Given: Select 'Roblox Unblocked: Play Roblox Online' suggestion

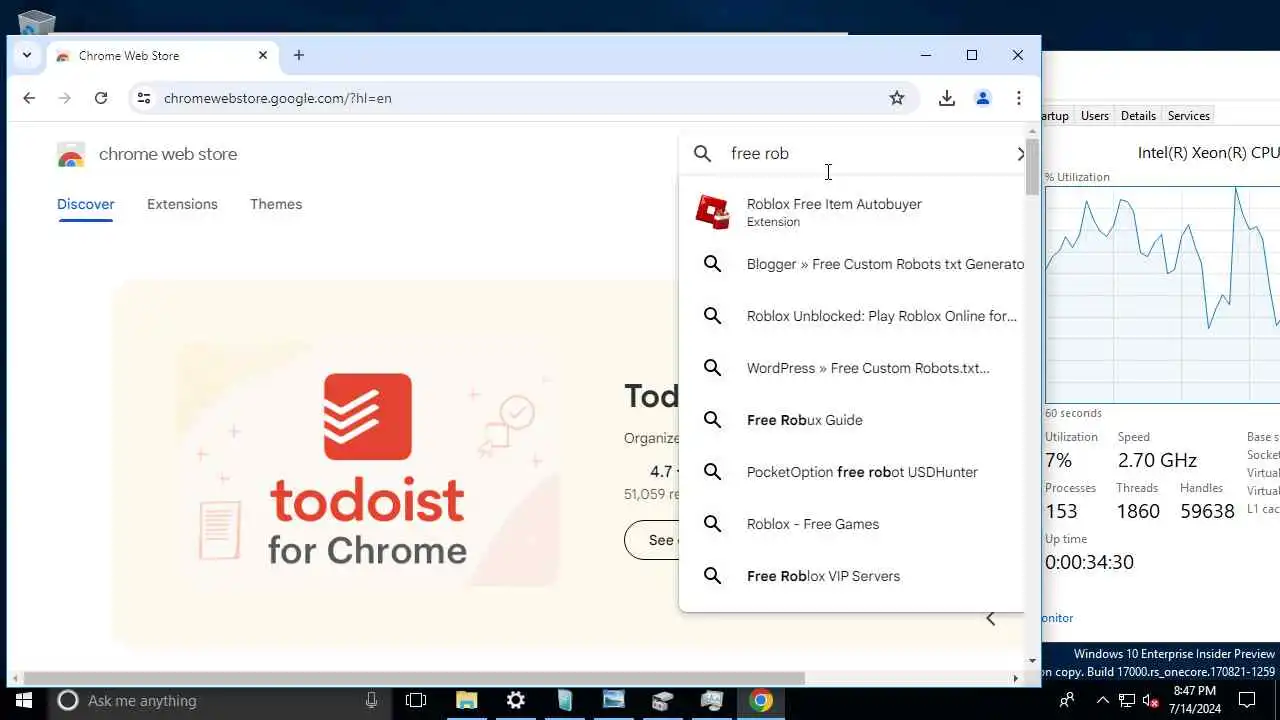Looking at the screenshot, I should [x=852, y=316].
